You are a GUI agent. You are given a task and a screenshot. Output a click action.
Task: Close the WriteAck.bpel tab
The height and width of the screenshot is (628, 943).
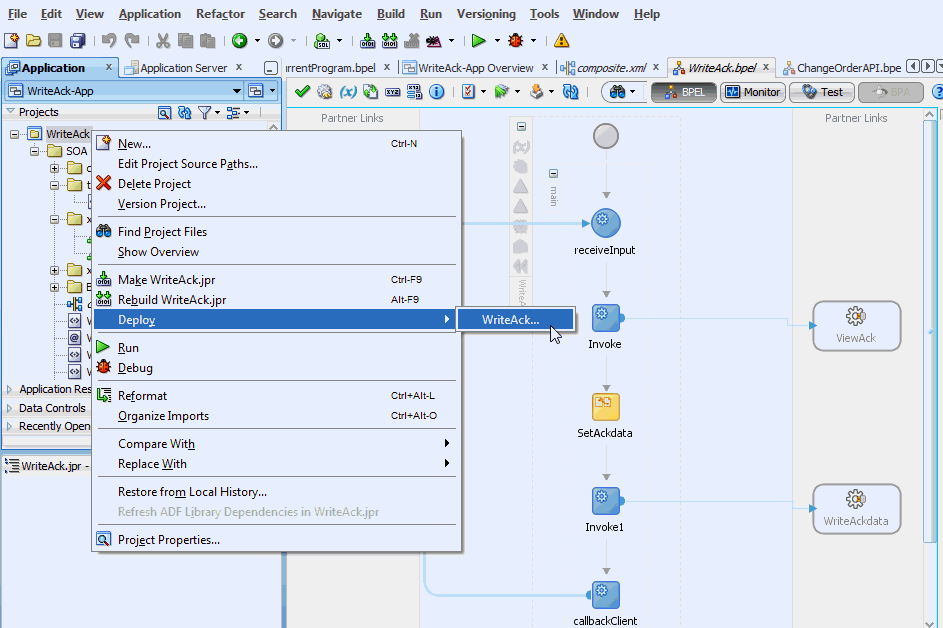(x=766, y=67)
